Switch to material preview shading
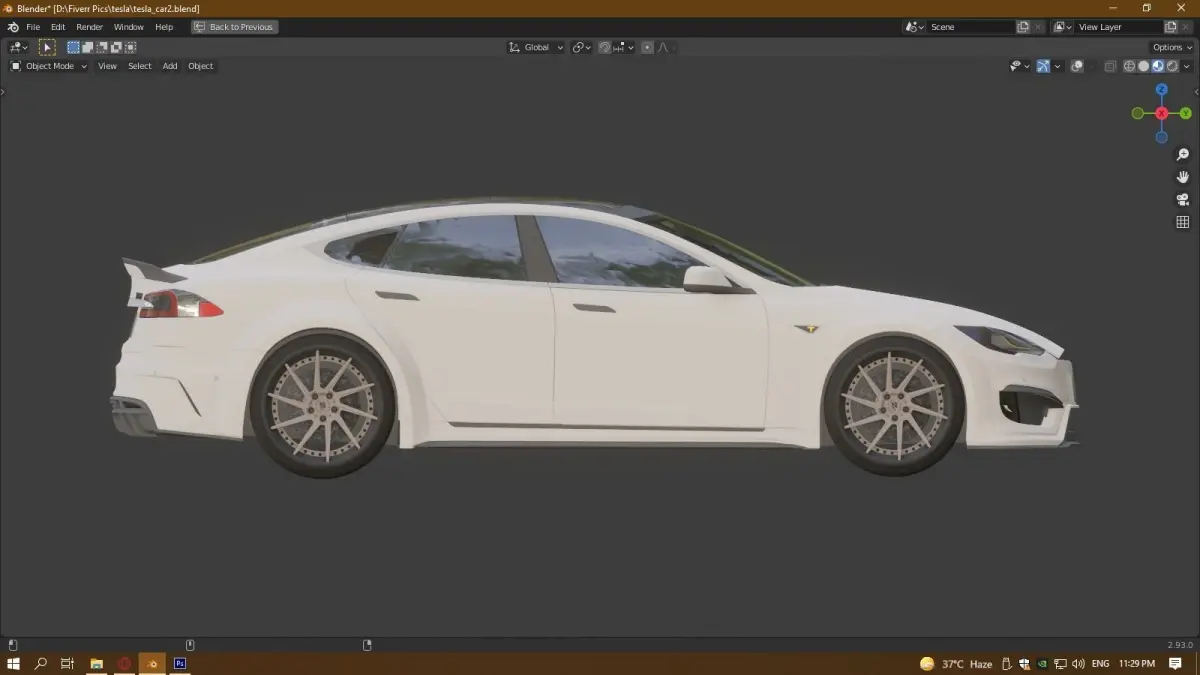 (x=1158, y=66)
